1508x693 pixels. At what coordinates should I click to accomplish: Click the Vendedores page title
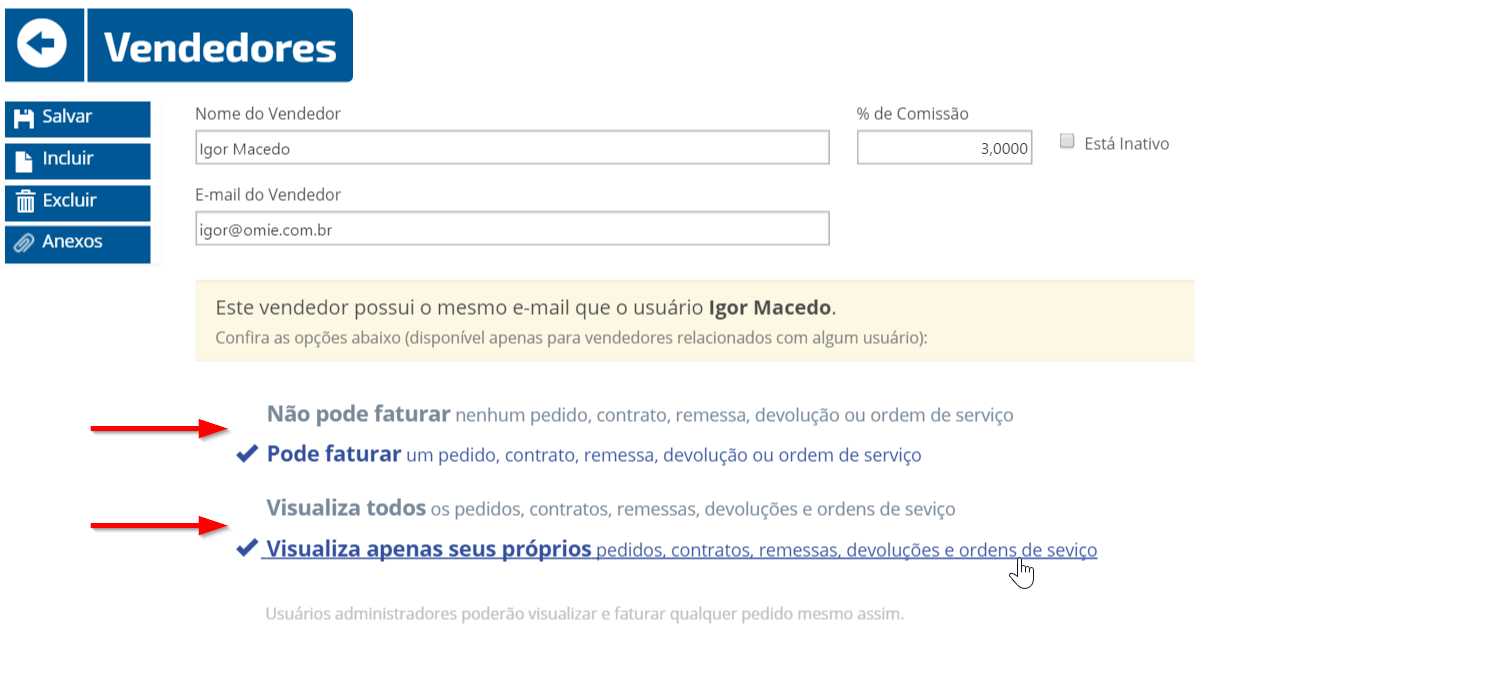pyautogui.click(x=220, y=47)
